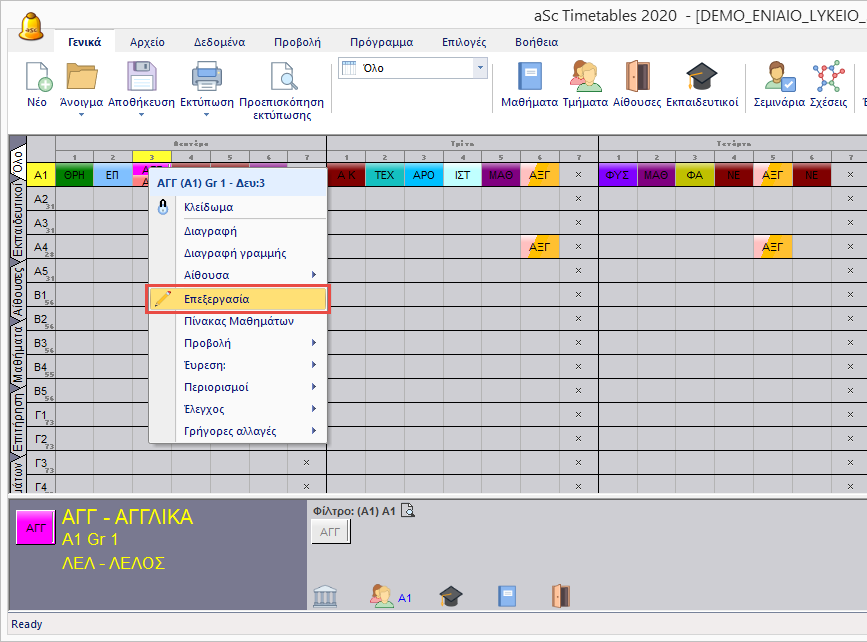Open Εκπαιδευτικοί teachers graduation cap icon

click(701, 78)
